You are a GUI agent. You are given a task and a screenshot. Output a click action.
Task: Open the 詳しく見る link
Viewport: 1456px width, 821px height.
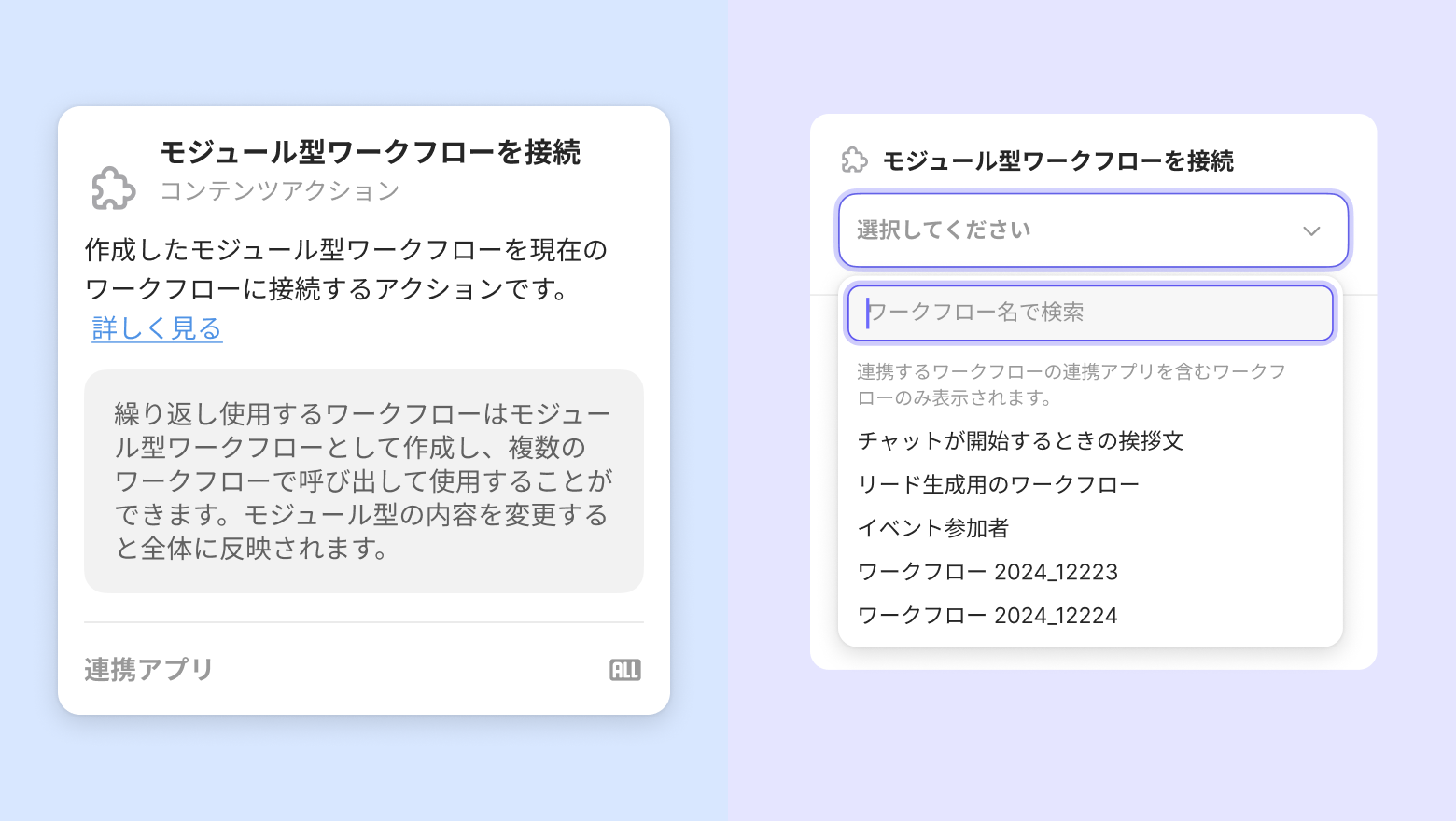pos(157,328)
